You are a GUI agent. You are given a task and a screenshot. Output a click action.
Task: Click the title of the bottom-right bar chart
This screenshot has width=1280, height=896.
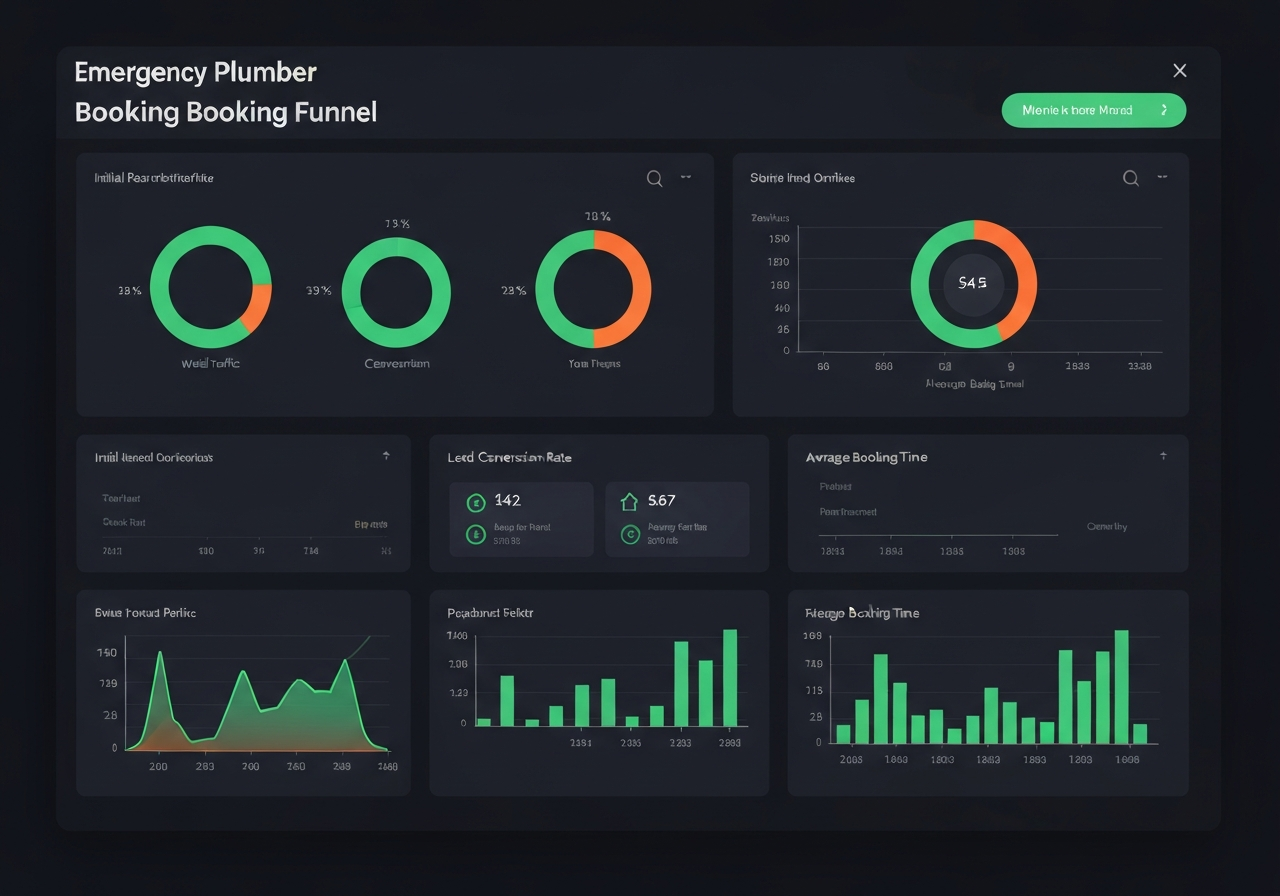pyautogui.click(x=862, y=613)
